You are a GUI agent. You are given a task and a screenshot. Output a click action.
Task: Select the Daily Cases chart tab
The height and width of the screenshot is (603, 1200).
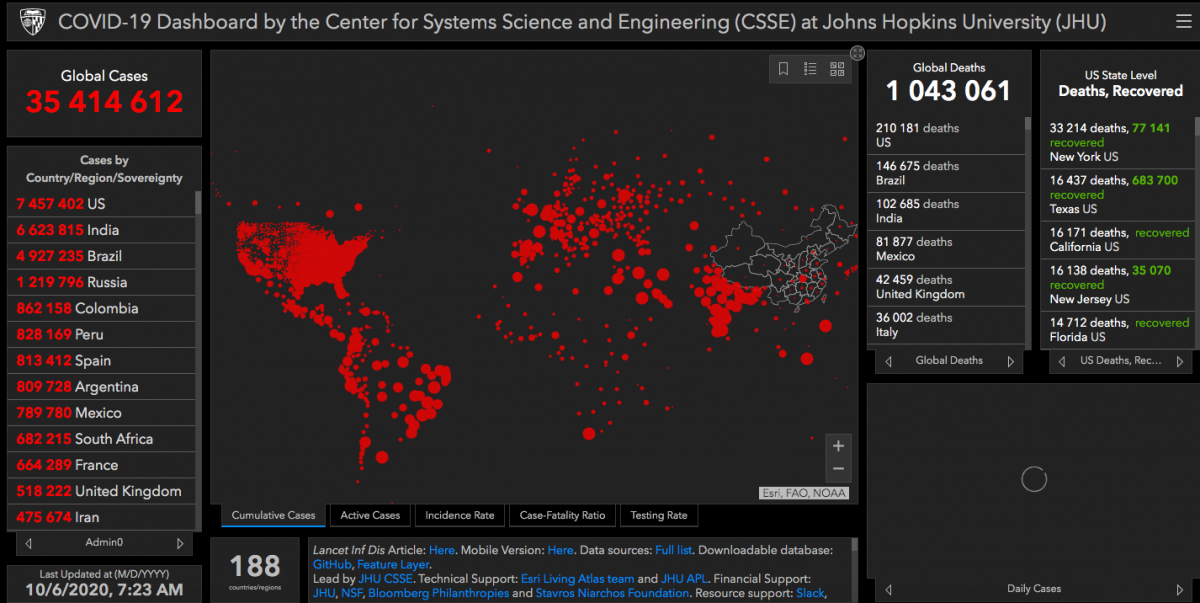click(1033, 589)
